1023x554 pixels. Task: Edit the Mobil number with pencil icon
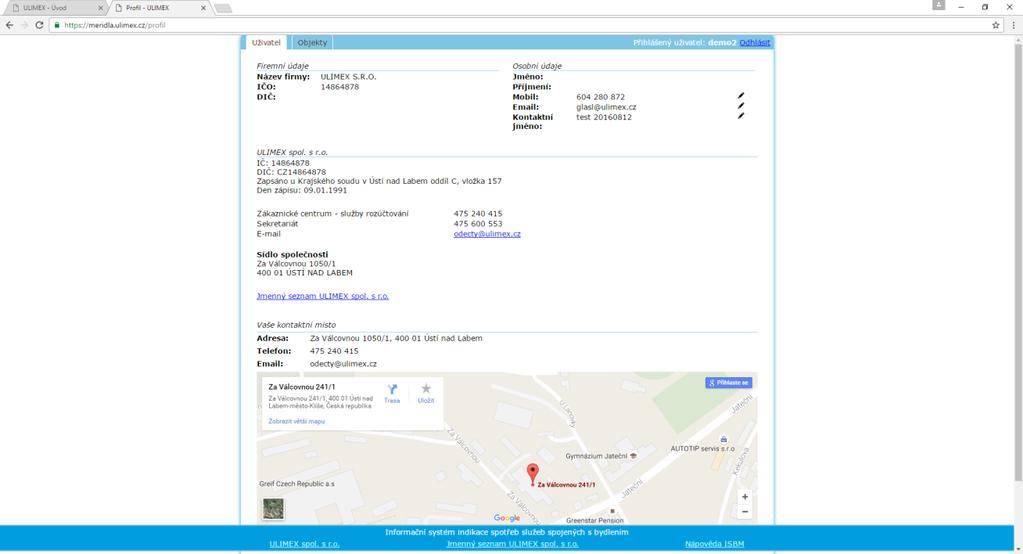click(x=741, y=96)
